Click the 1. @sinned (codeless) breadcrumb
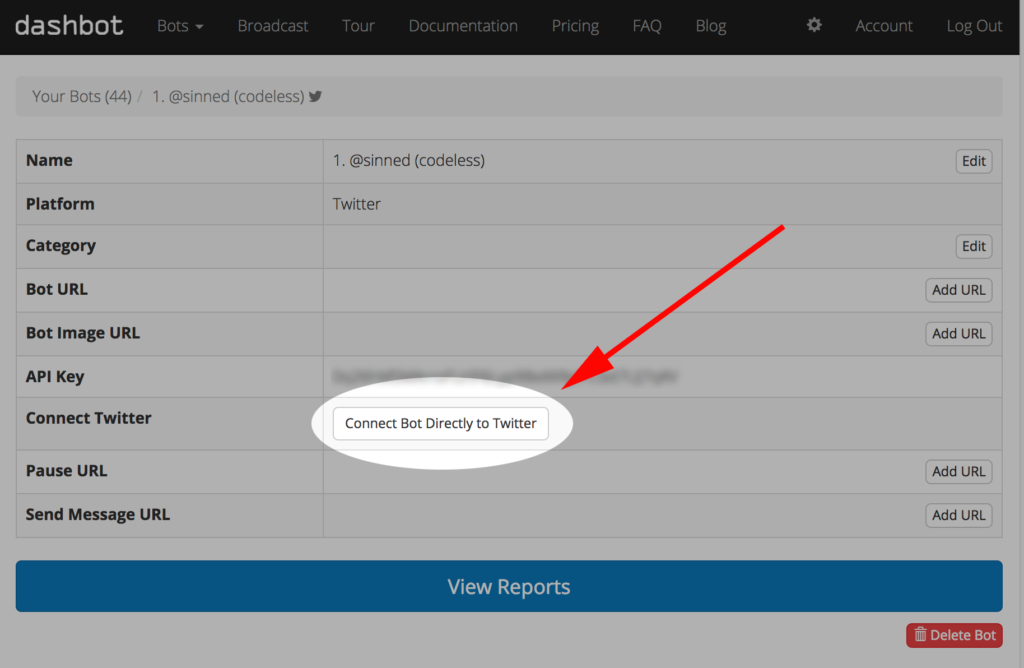The height and width of the screenshot is (668, 1024). pyautogui.click(x=228, y=97)
